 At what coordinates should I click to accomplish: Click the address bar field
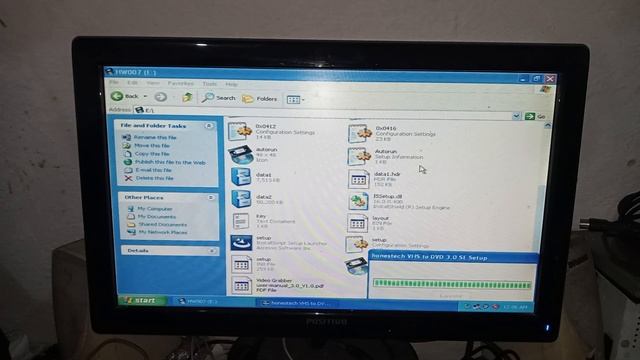(323, 113)
